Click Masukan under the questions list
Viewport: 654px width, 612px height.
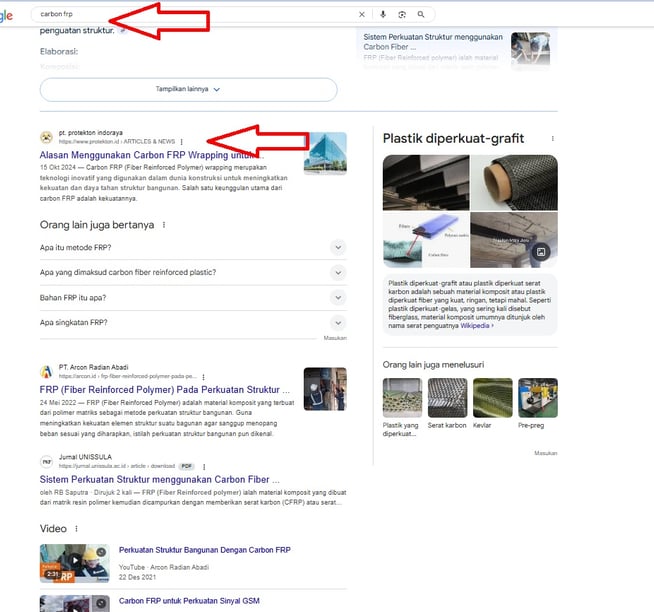click(335, 338)
